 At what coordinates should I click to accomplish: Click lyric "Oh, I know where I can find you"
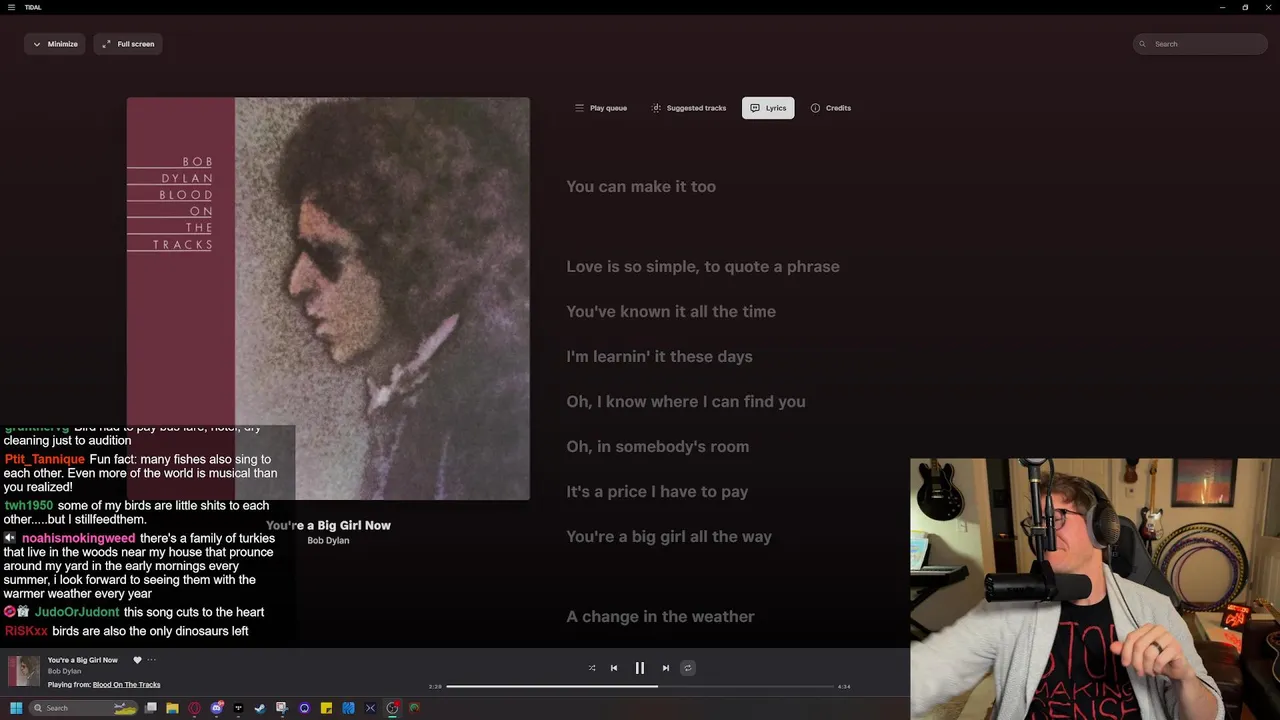point(686,401)
